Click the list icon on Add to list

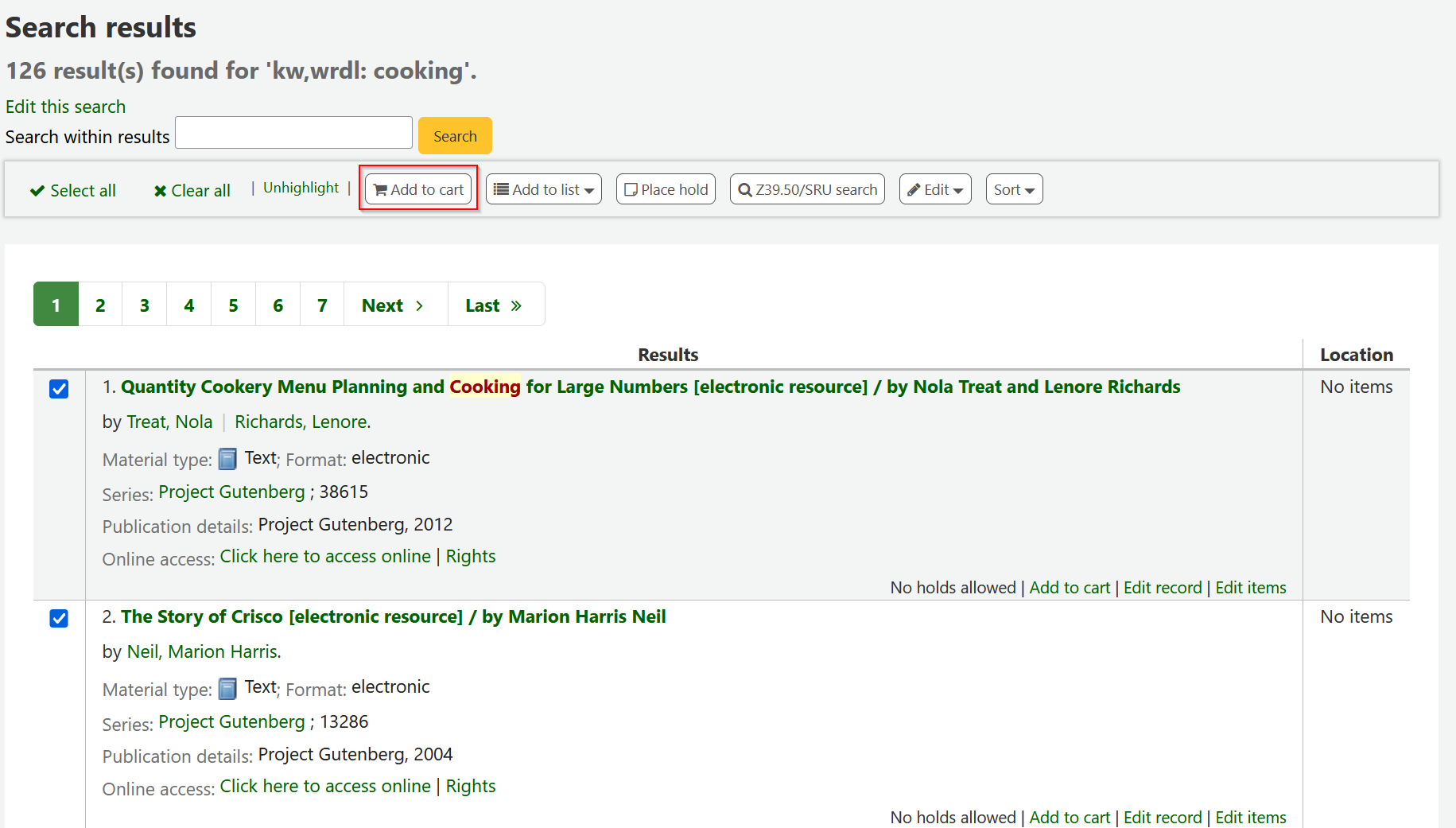click(x=501, y=189)
